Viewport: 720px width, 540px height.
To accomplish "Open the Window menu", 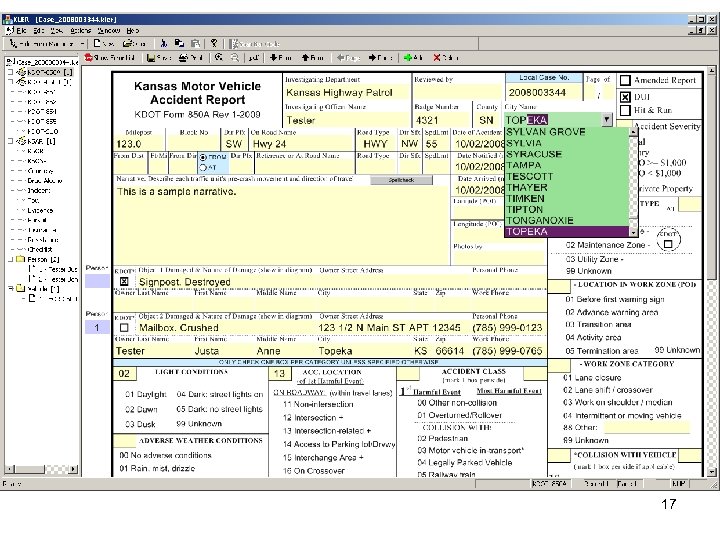I will tap(110, 31).
